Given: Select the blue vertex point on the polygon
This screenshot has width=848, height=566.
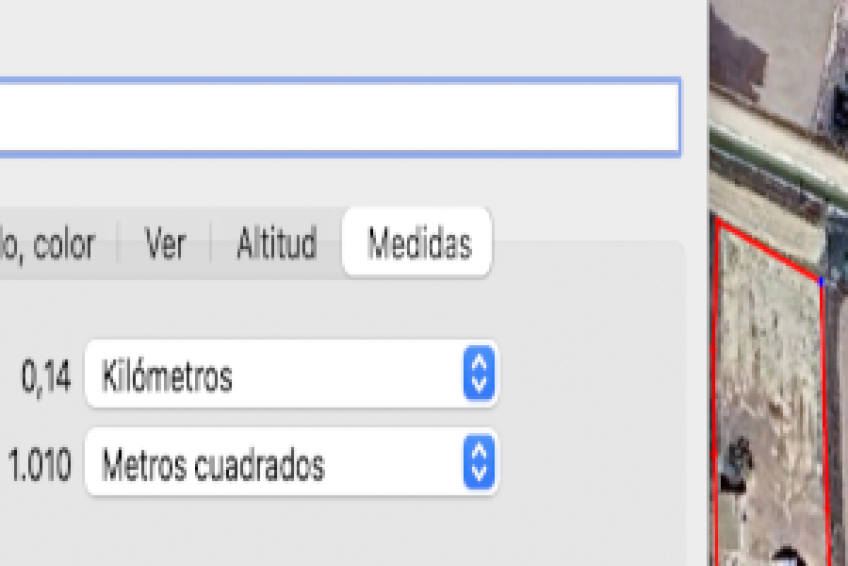Looking at the screenshot, I should coord(821,281).
